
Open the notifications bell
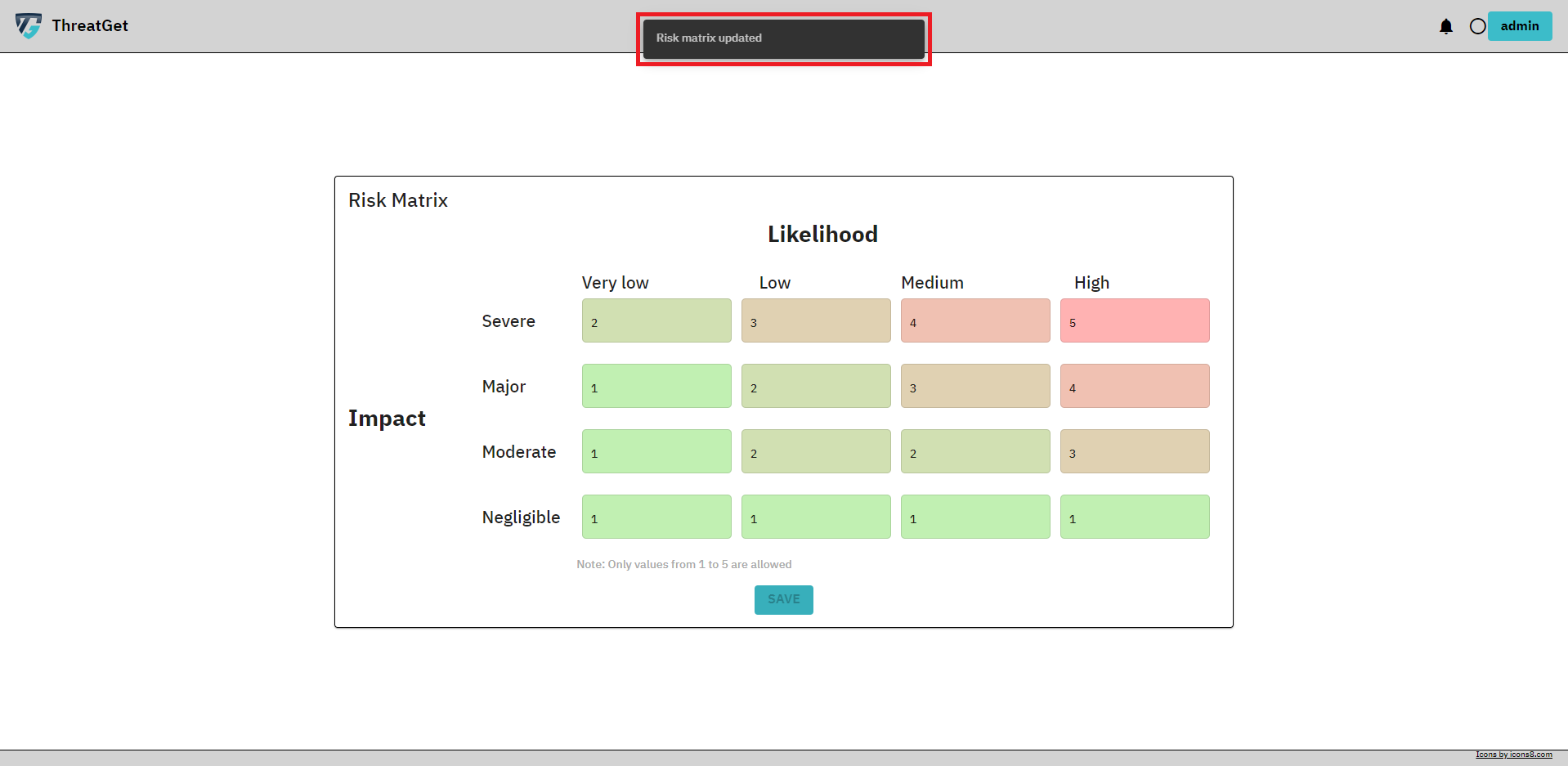[1446, 26]
